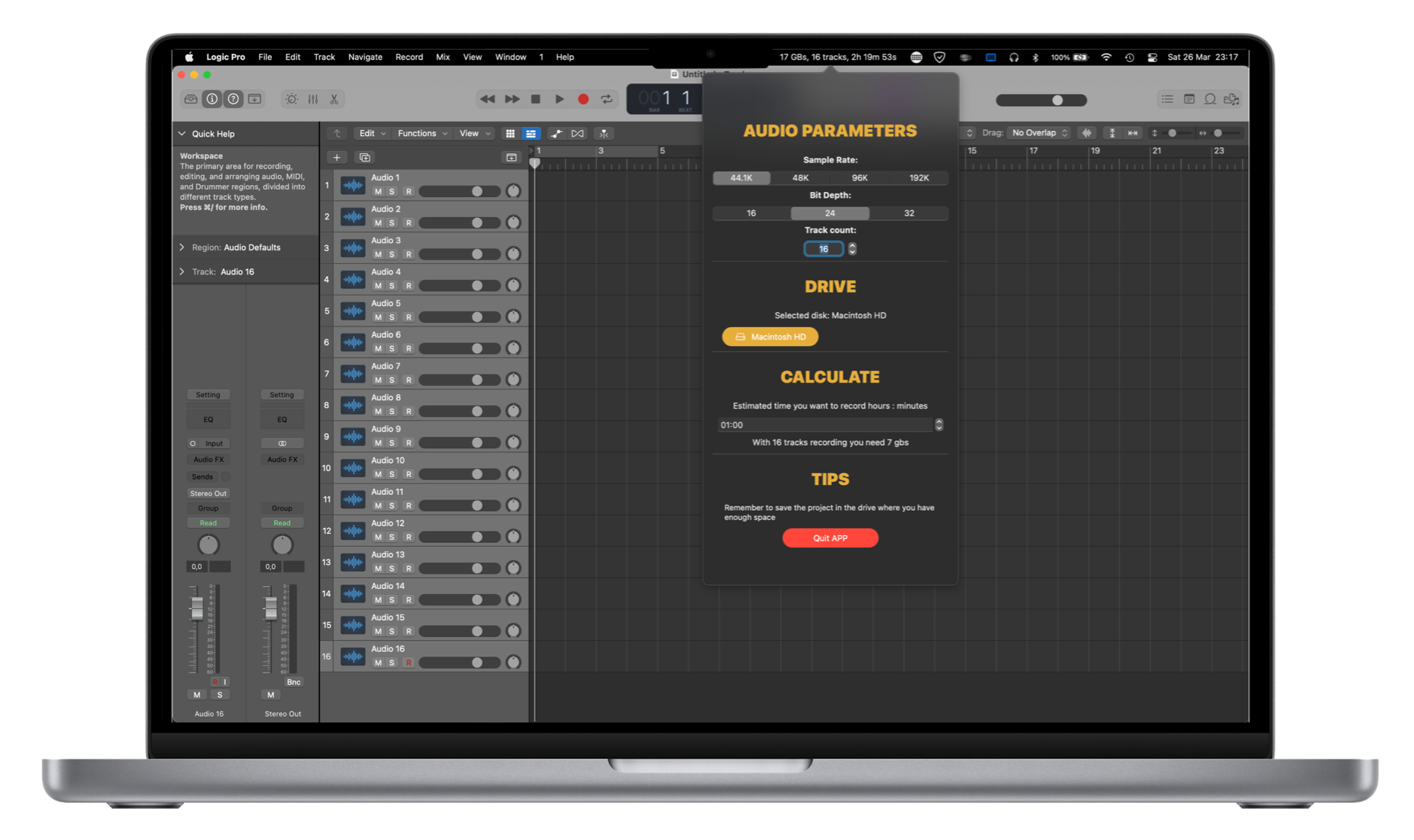Click the add track plus icon
1414x840 pixels.
coord(337,157)
